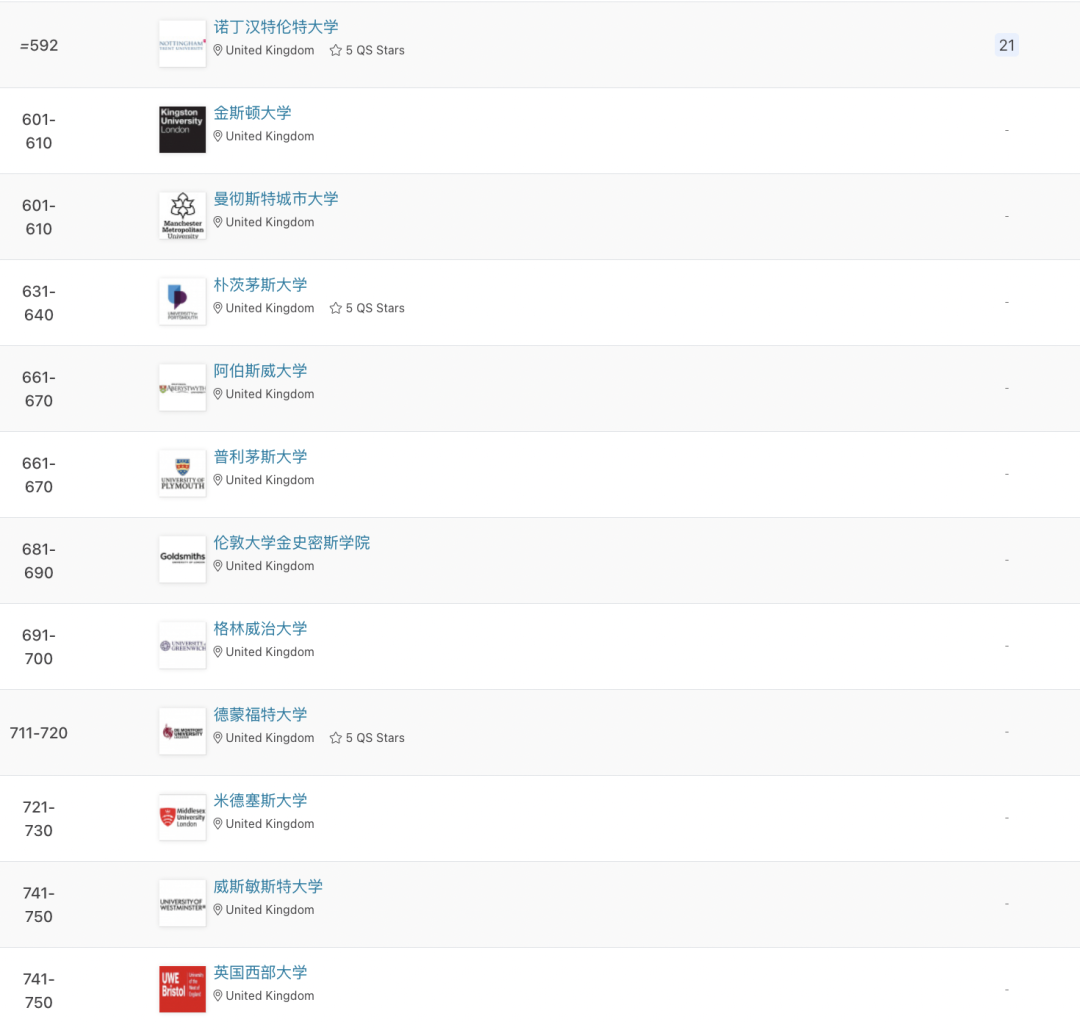Click the location pin icon under 诺丁汉特伦特大学

(x=218, y=50)
